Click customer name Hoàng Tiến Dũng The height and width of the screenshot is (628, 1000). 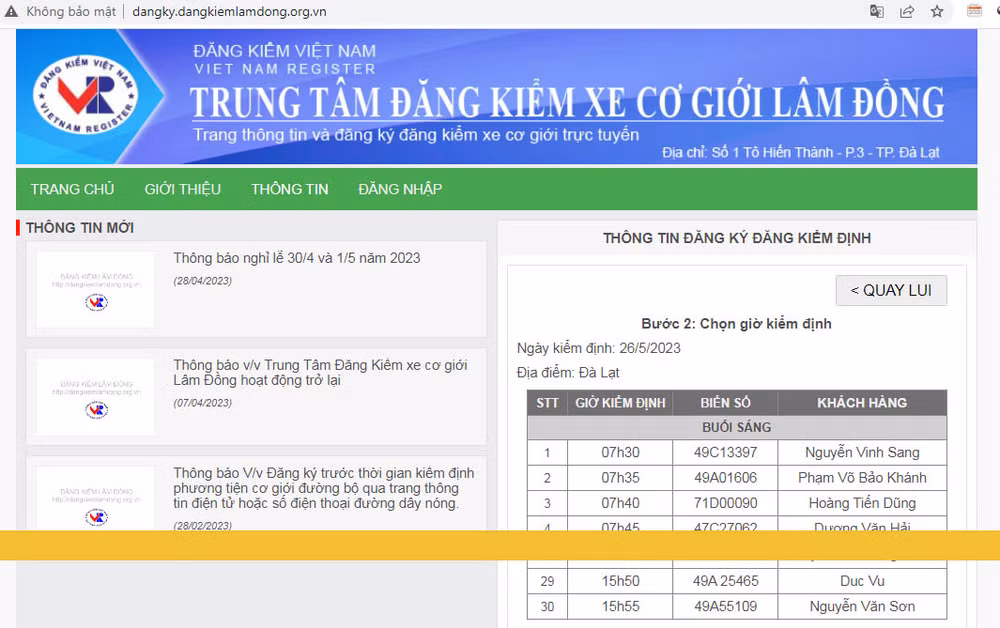862,503
